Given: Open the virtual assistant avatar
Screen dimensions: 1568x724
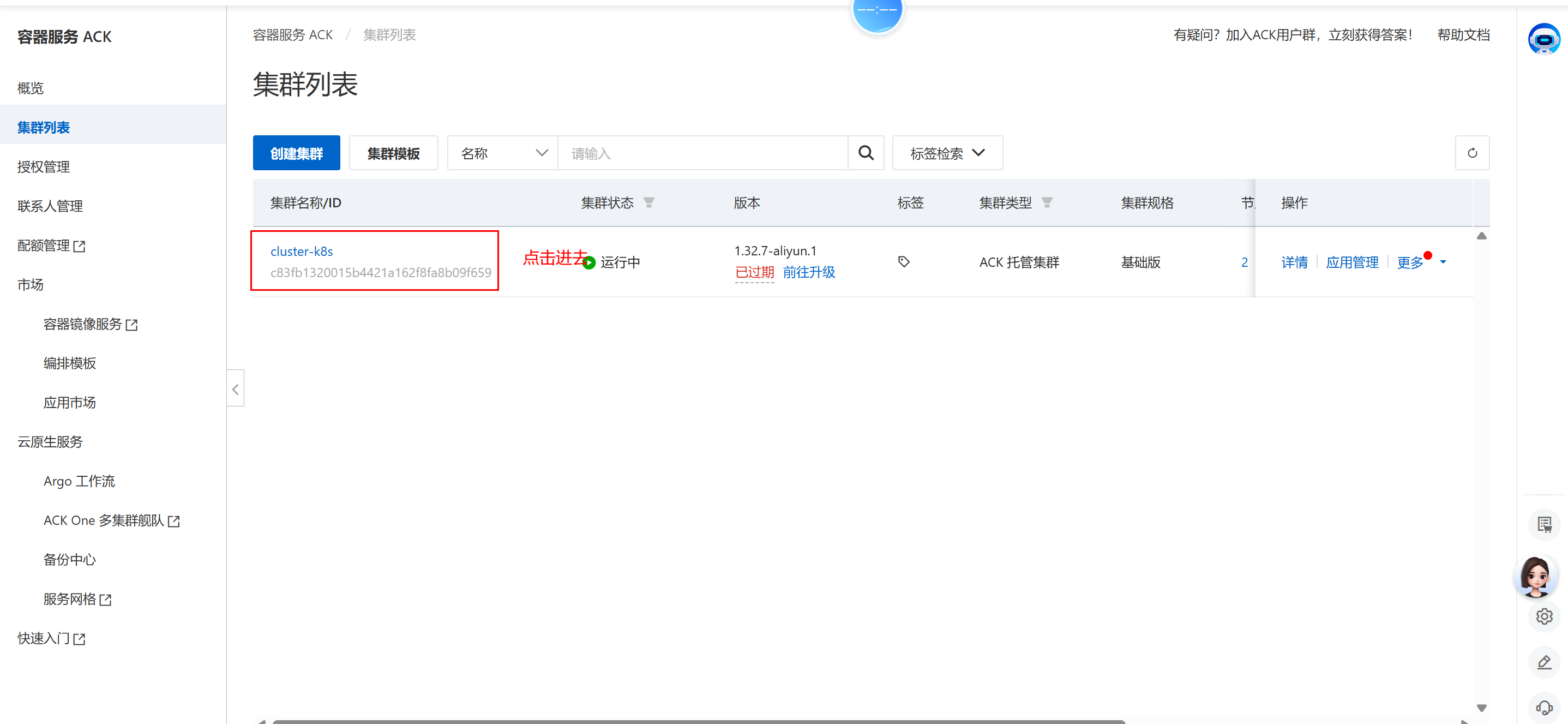Looking at the screenshot, I should point(1536,577).
